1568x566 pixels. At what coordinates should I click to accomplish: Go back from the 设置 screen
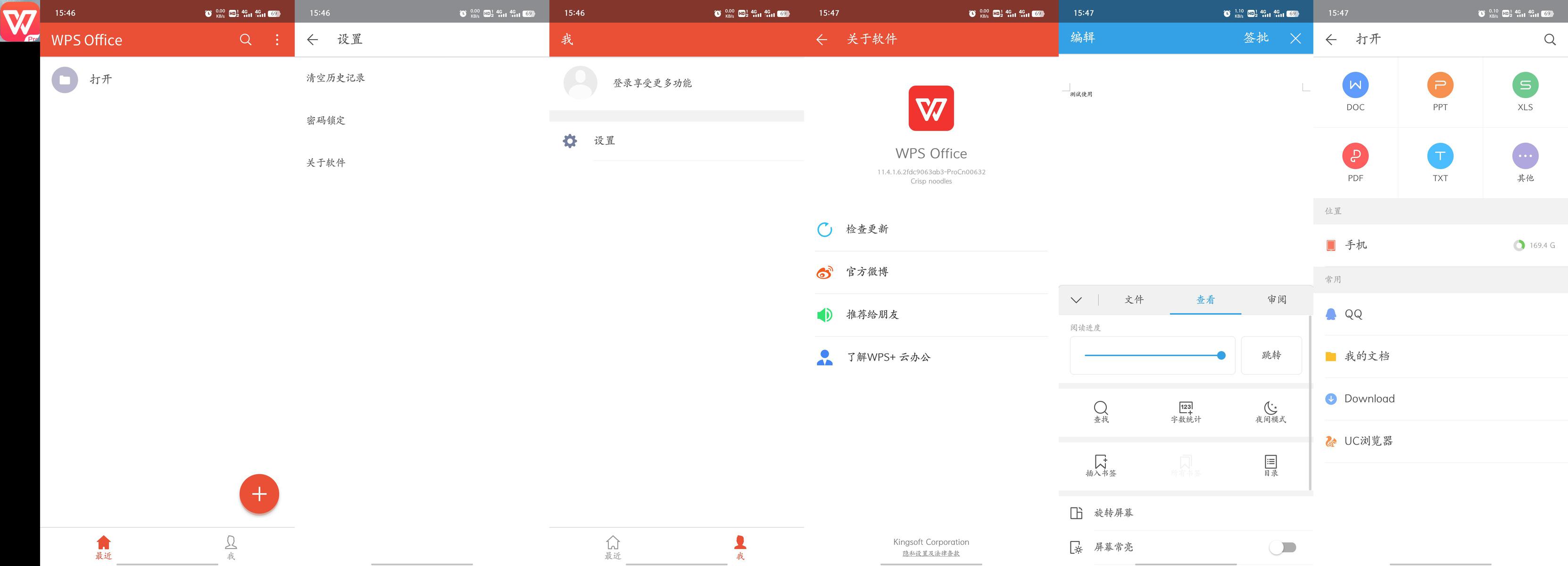coord(312,40)
